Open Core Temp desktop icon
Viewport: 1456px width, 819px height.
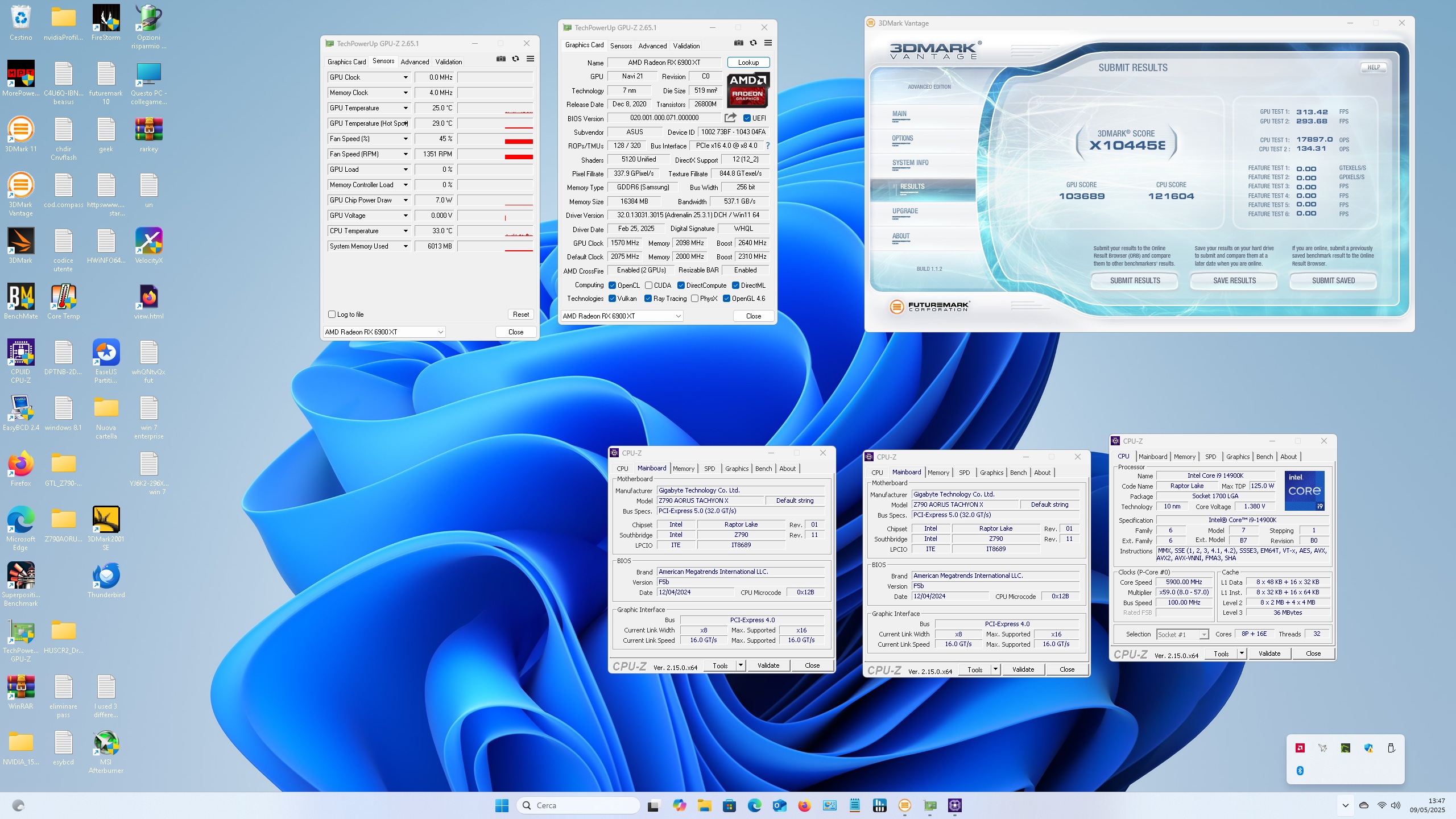point(64,301)
